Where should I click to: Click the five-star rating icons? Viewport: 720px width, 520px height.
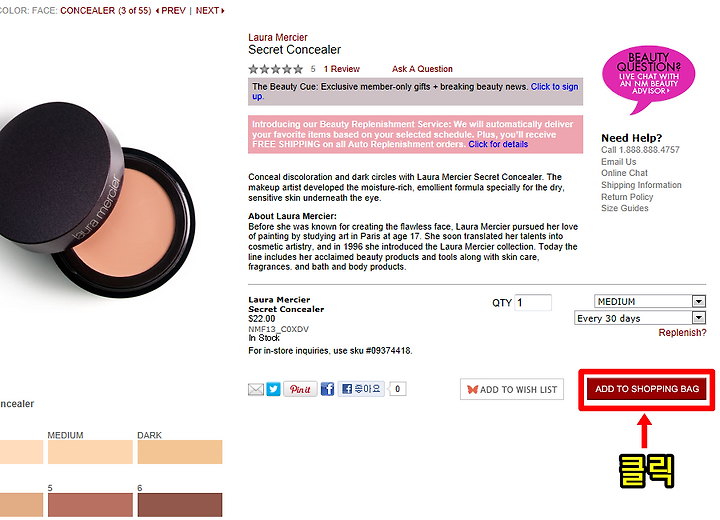pos(276,69)
